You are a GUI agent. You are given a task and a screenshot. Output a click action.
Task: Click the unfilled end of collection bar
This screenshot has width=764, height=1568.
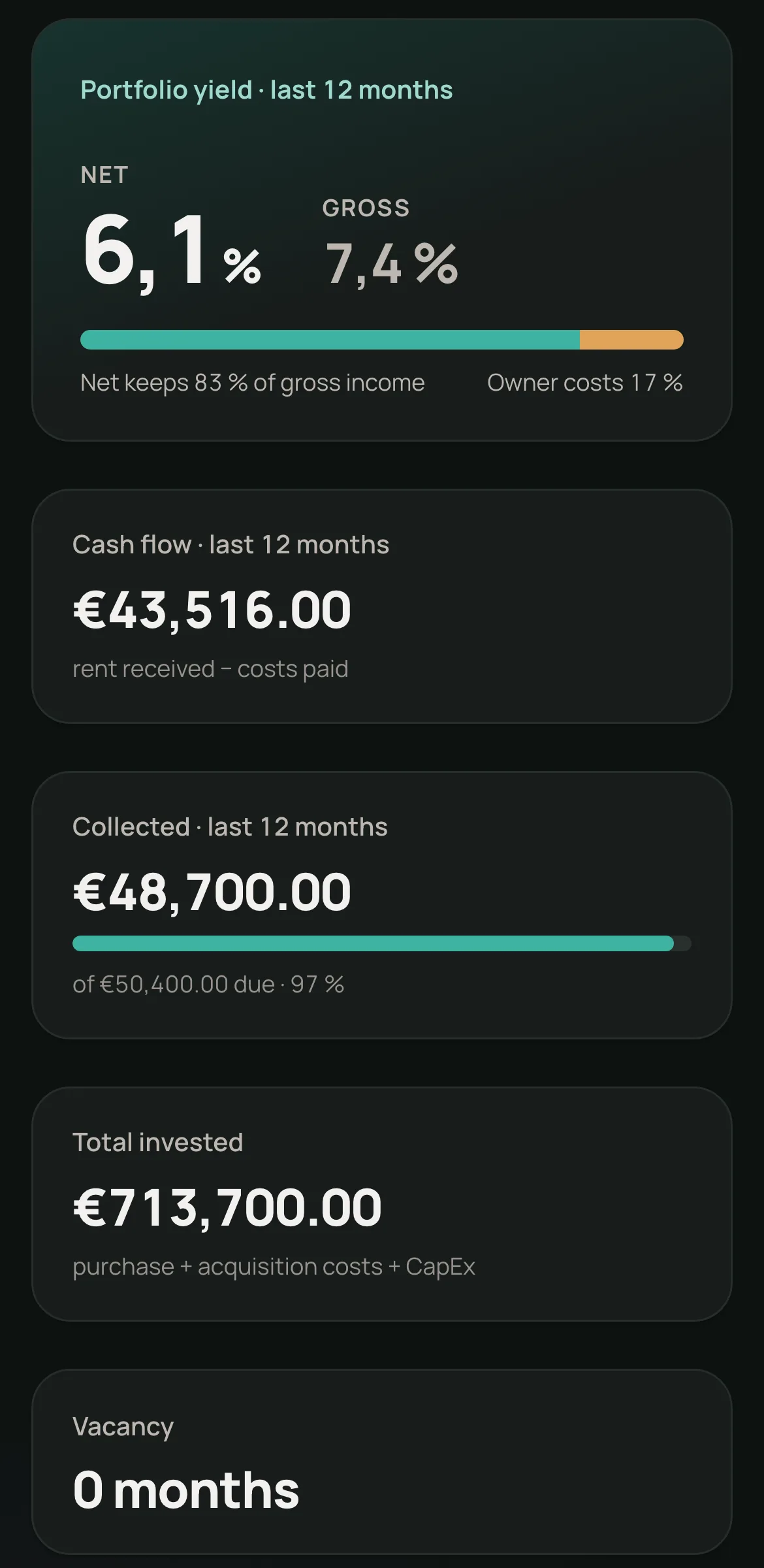[x=682, y=943]
